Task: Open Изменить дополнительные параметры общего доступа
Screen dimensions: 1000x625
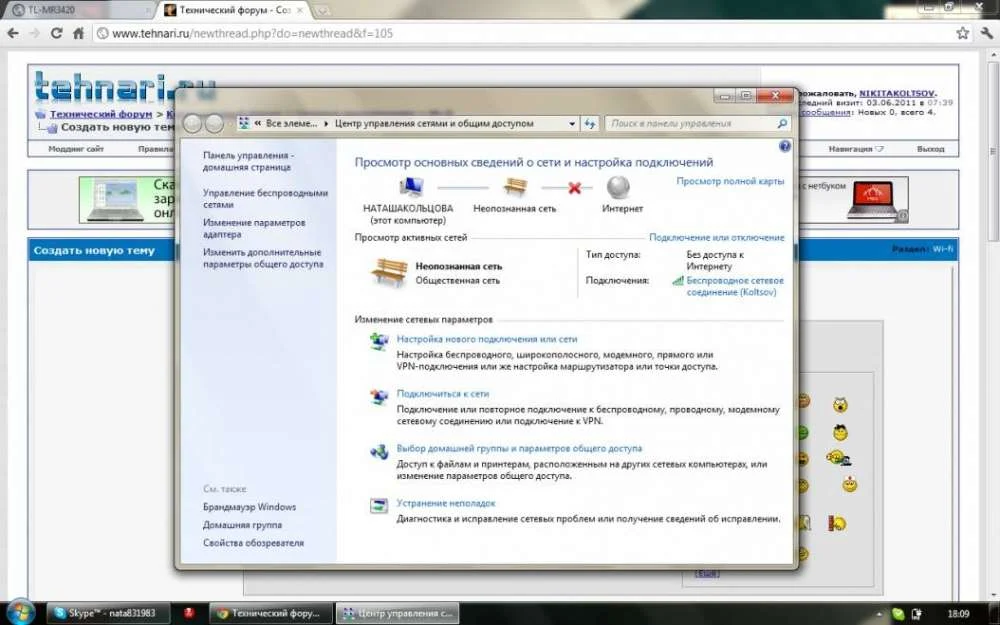Action: [x=263, y=258]
